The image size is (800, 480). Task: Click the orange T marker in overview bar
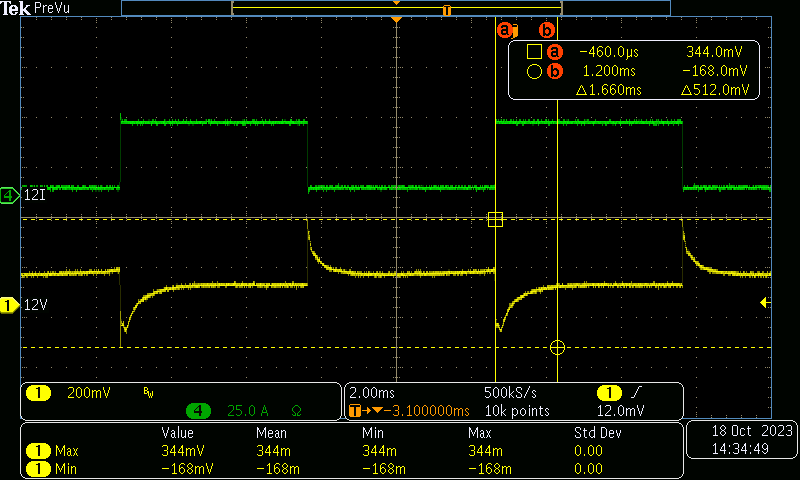tap(447, 9)
